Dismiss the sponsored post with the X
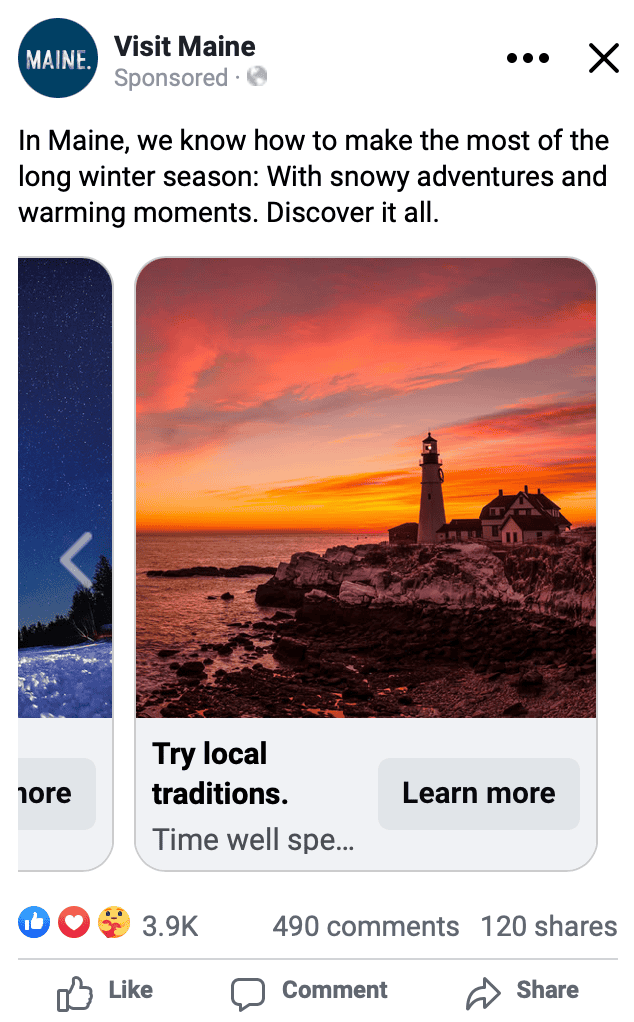 tap(603, 58)
